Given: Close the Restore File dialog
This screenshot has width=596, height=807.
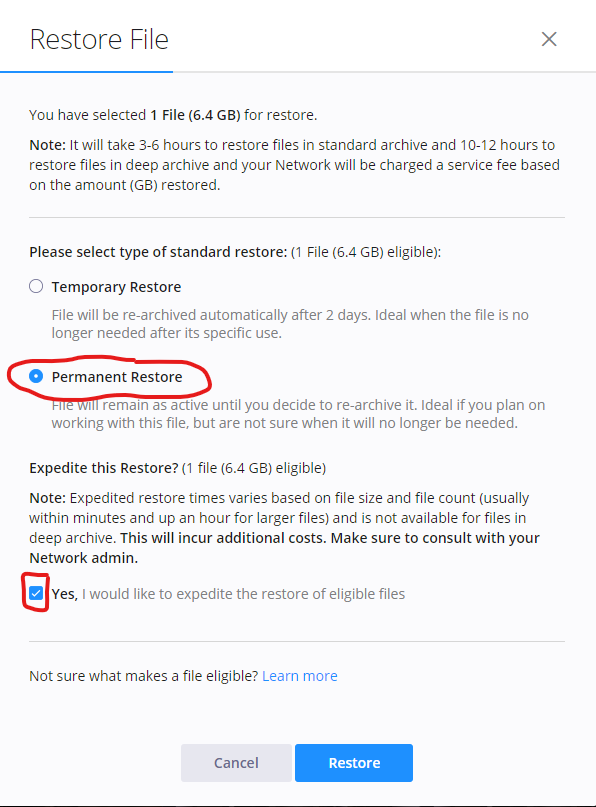Looking at the screenshot, I should tap(549, 39).
